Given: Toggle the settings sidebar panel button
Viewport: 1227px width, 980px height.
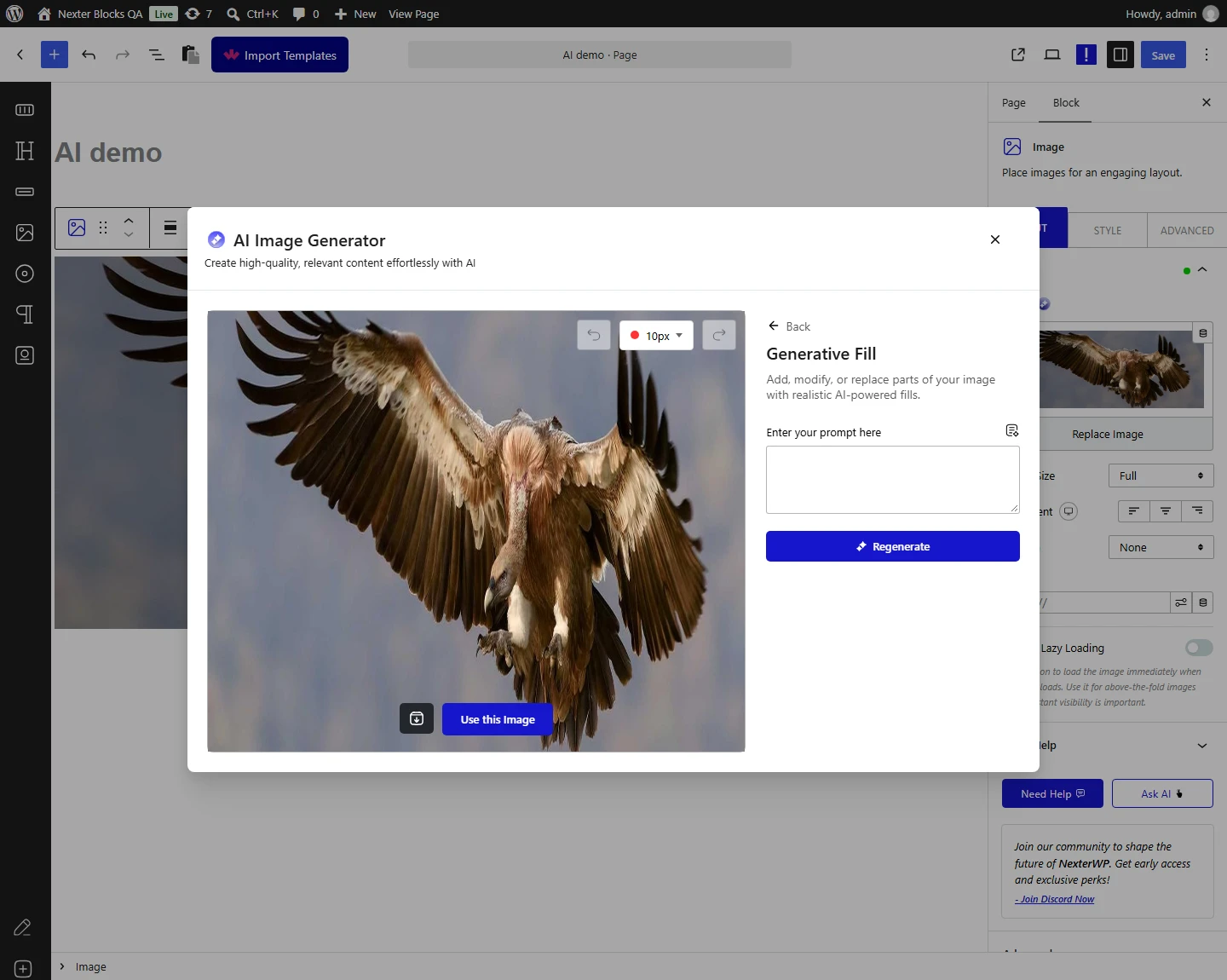Looking at the screenshot, I should click(1120, 55).
